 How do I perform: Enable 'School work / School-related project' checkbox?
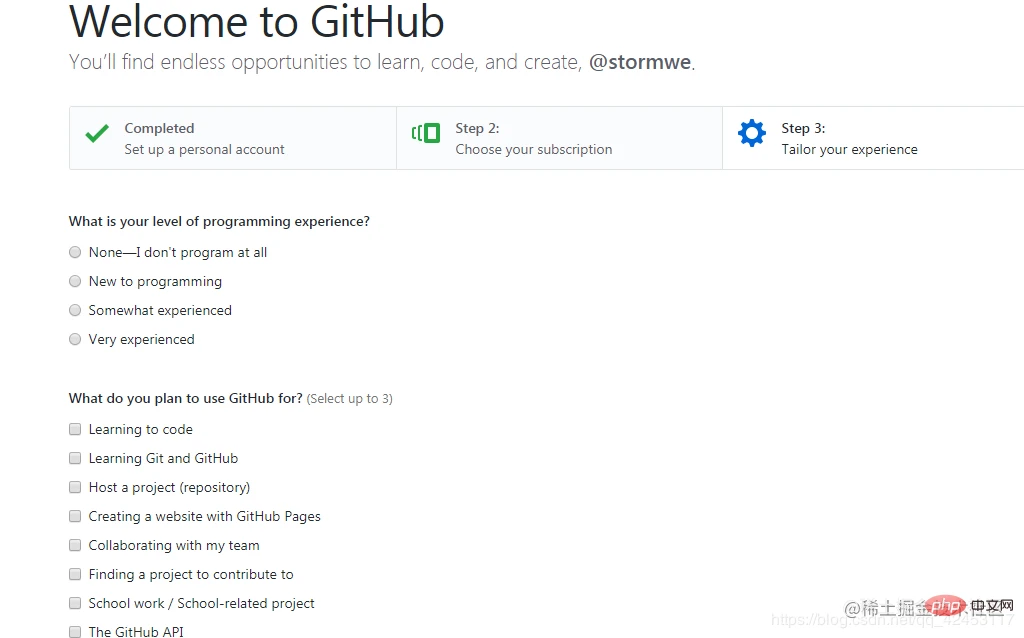point(75,604)
